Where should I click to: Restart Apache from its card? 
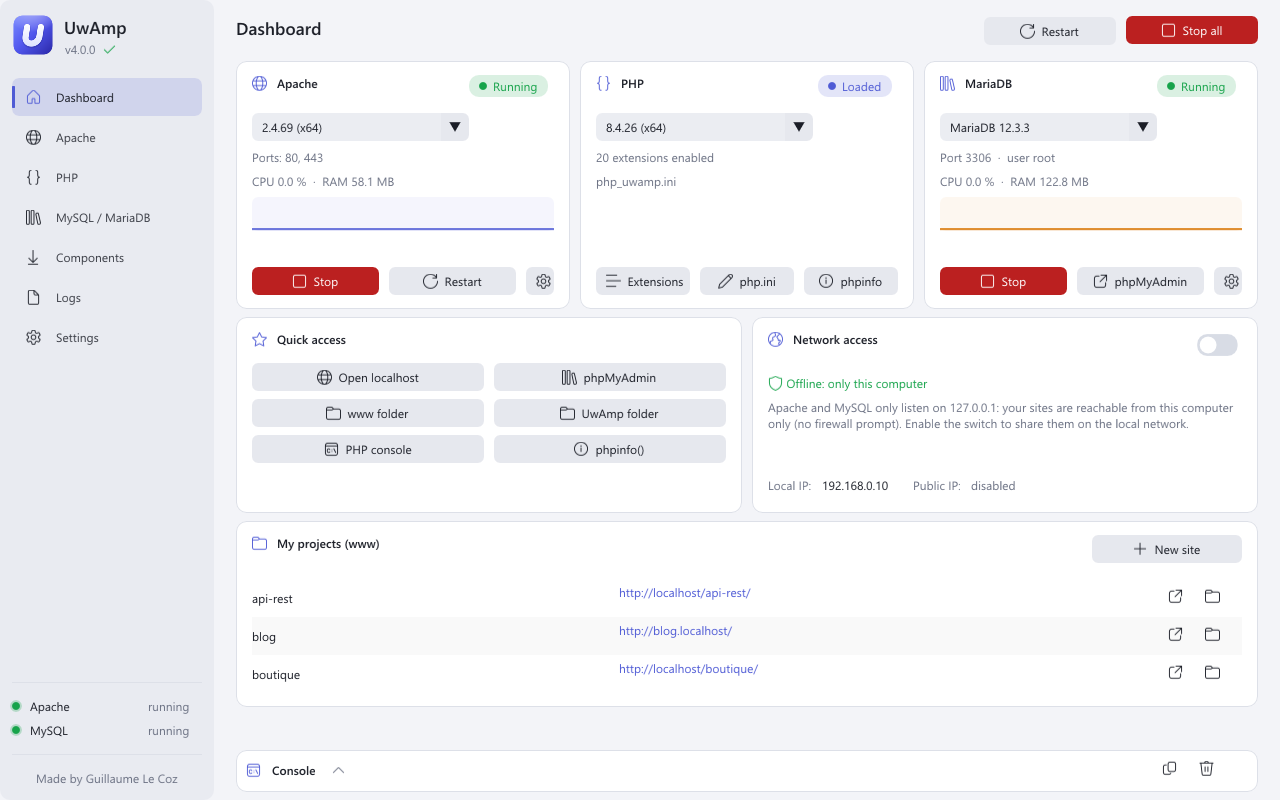click(x=452, y=281)
